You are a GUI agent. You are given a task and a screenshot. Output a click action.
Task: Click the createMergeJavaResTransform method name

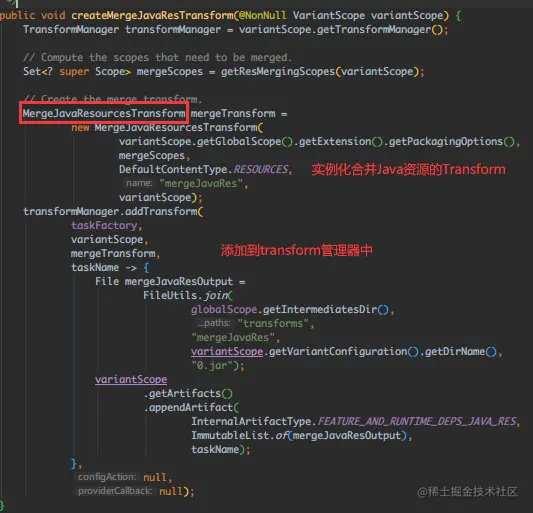click(x=152, y=16)
